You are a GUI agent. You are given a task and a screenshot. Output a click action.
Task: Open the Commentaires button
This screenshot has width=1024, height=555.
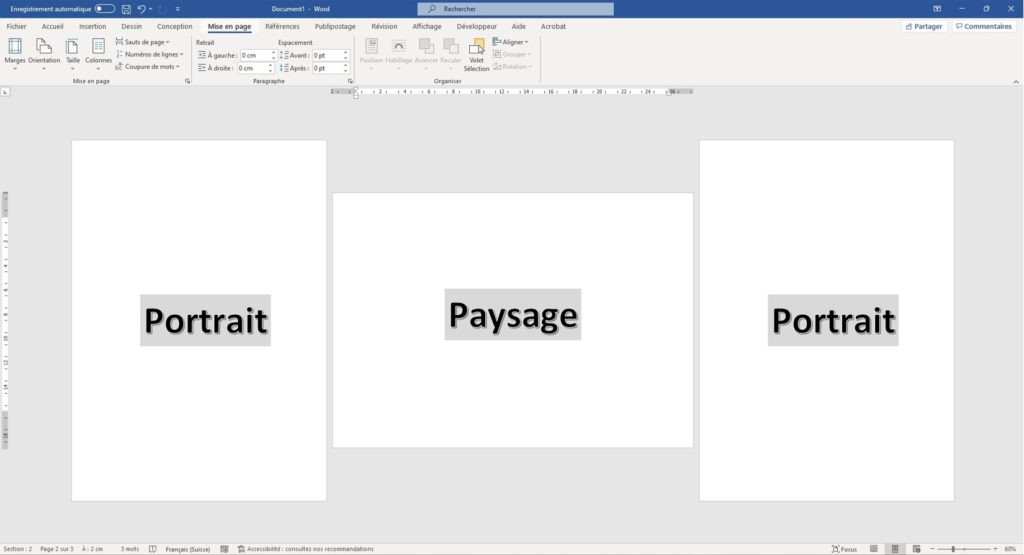[x=983, y=27]
